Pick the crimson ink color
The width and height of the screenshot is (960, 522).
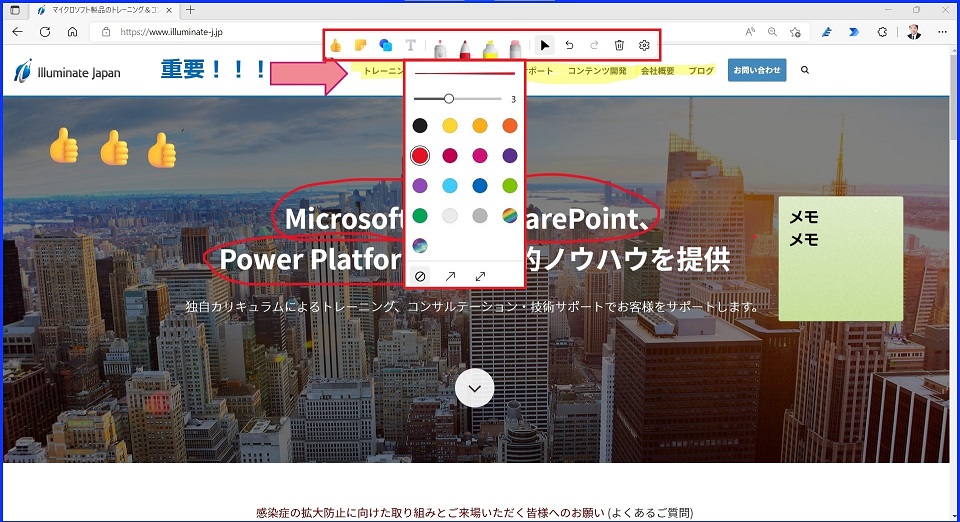(x=450, y=155)
